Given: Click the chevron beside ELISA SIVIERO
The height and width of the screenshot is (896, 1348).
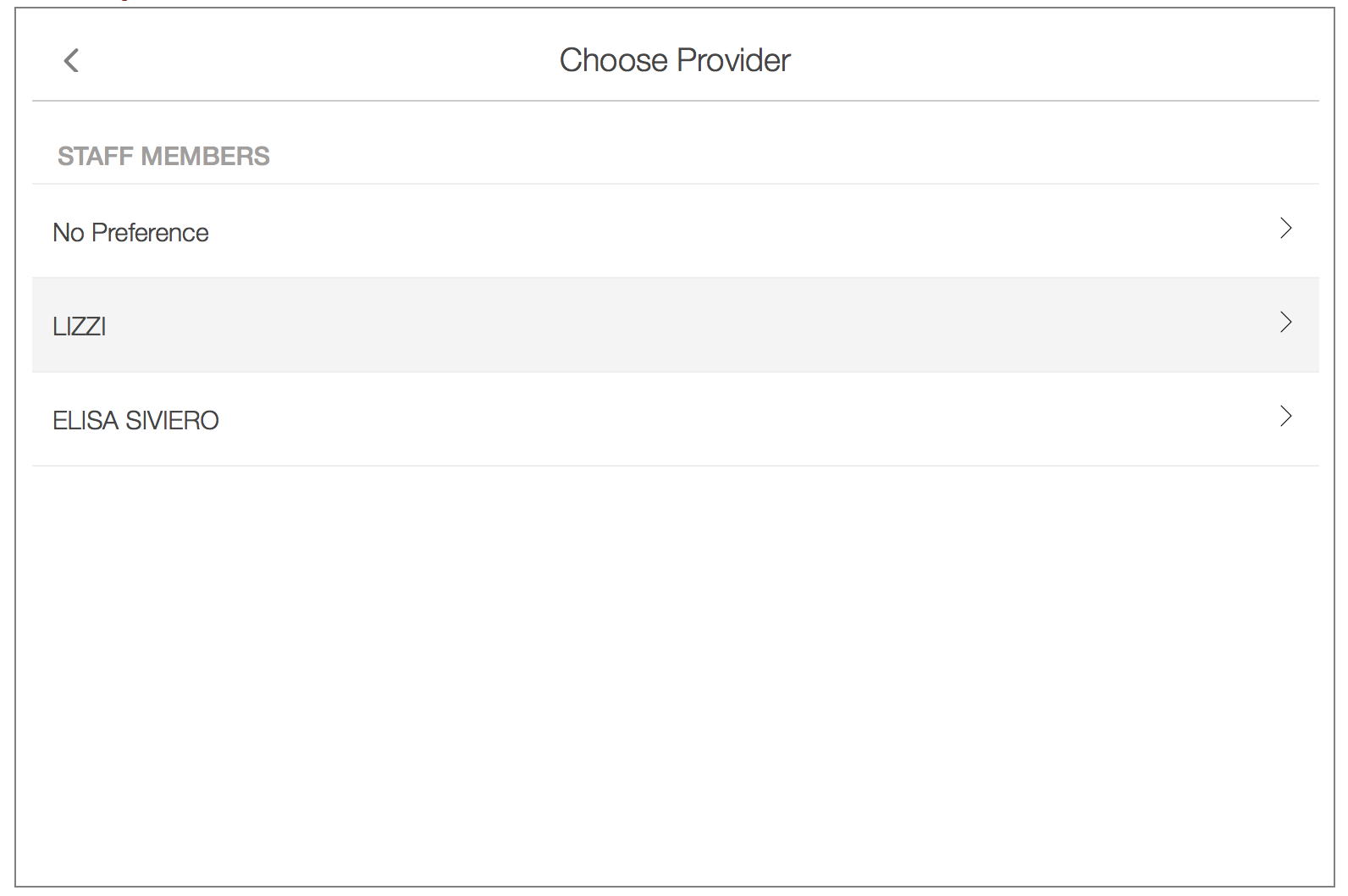Looking at the screenshot, I should pos(1285,417).
